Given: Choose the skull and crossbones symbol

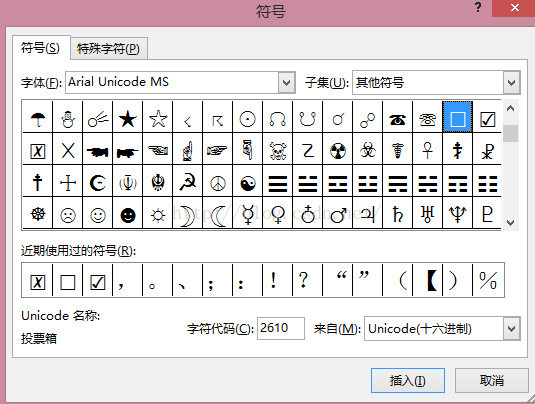Looking at the screenshot, I should [x=278, y=150].
